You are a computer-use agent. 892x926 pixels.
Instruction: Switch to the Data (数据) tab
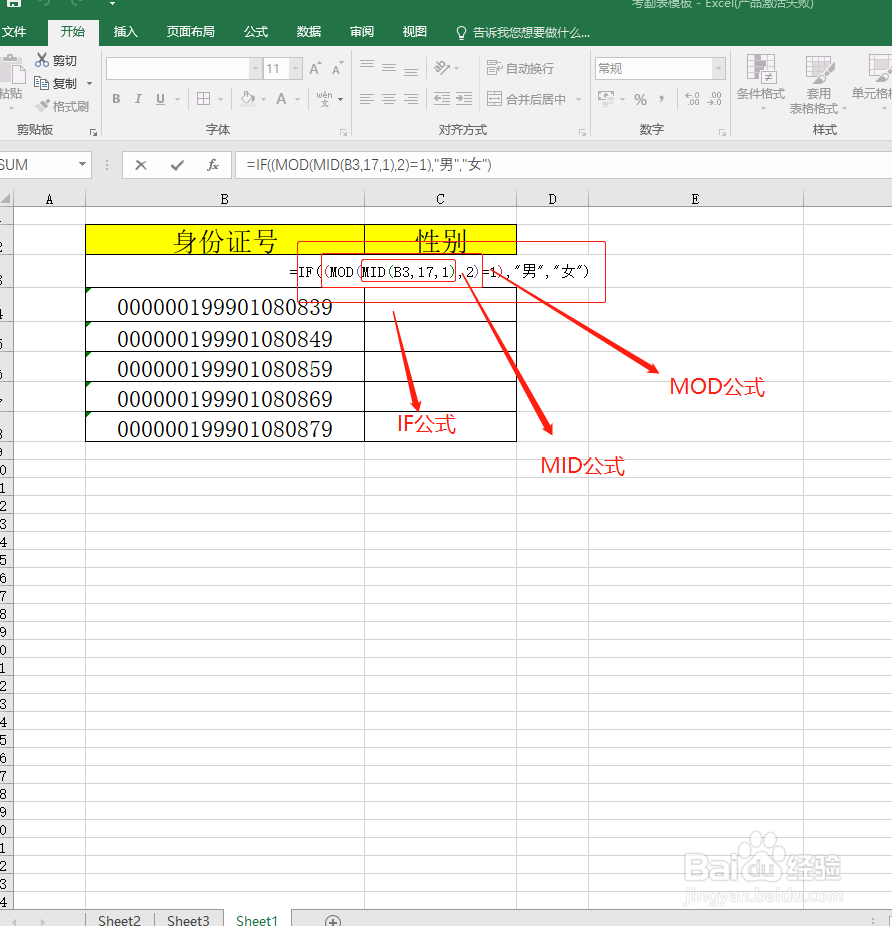(x=308, y=31)
